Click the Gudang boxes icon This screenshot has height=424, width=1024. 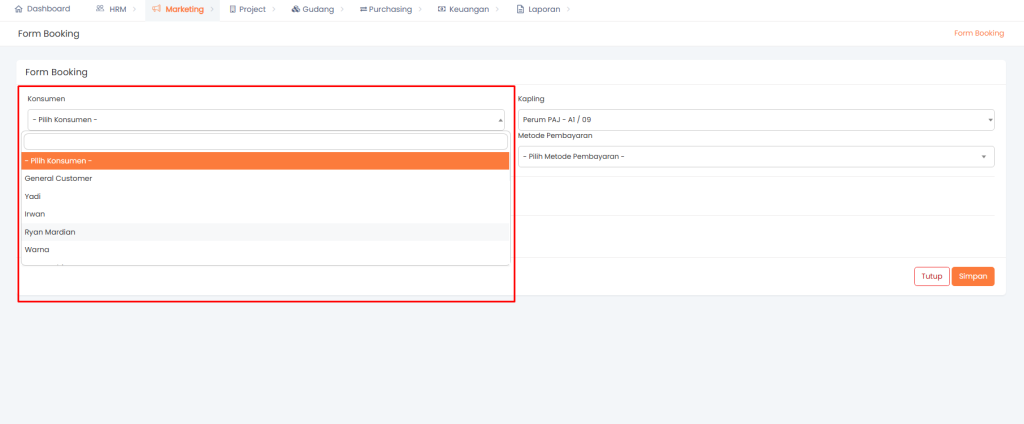296,9
